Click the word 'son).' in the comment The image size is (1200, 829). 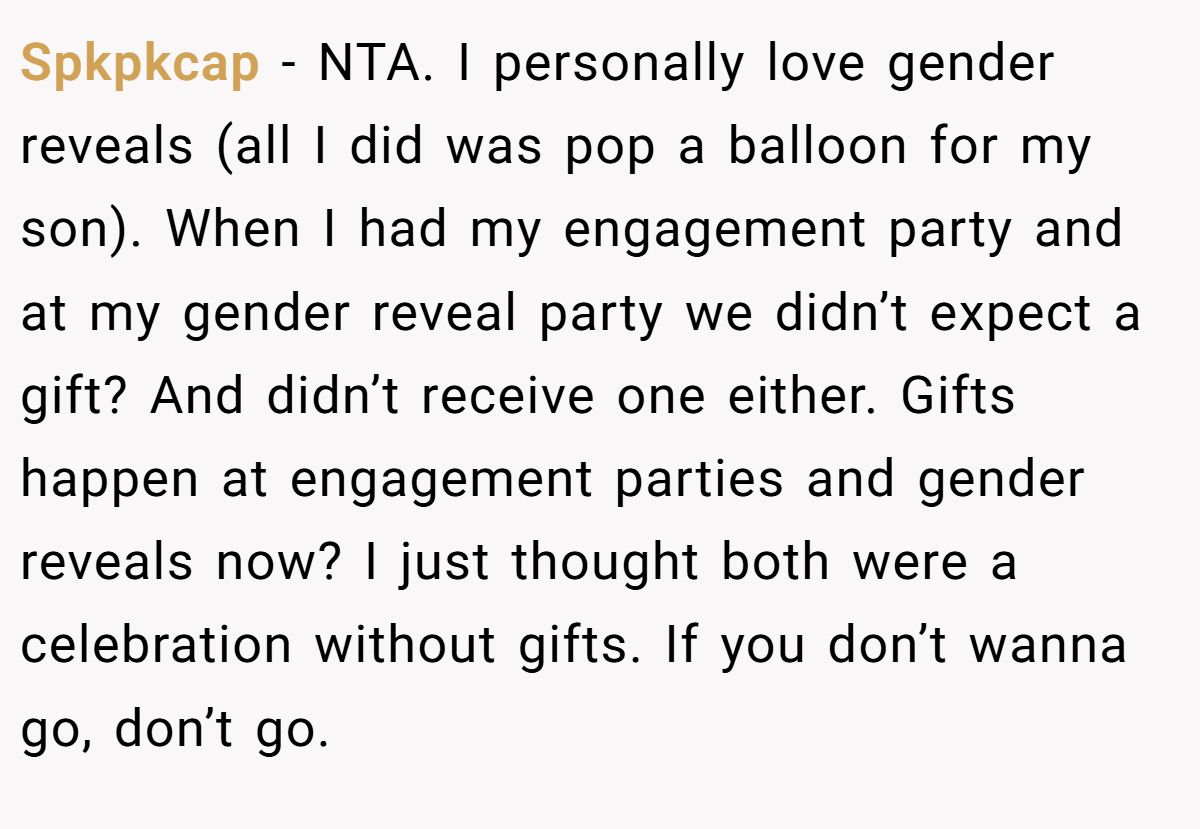point(83,232)
